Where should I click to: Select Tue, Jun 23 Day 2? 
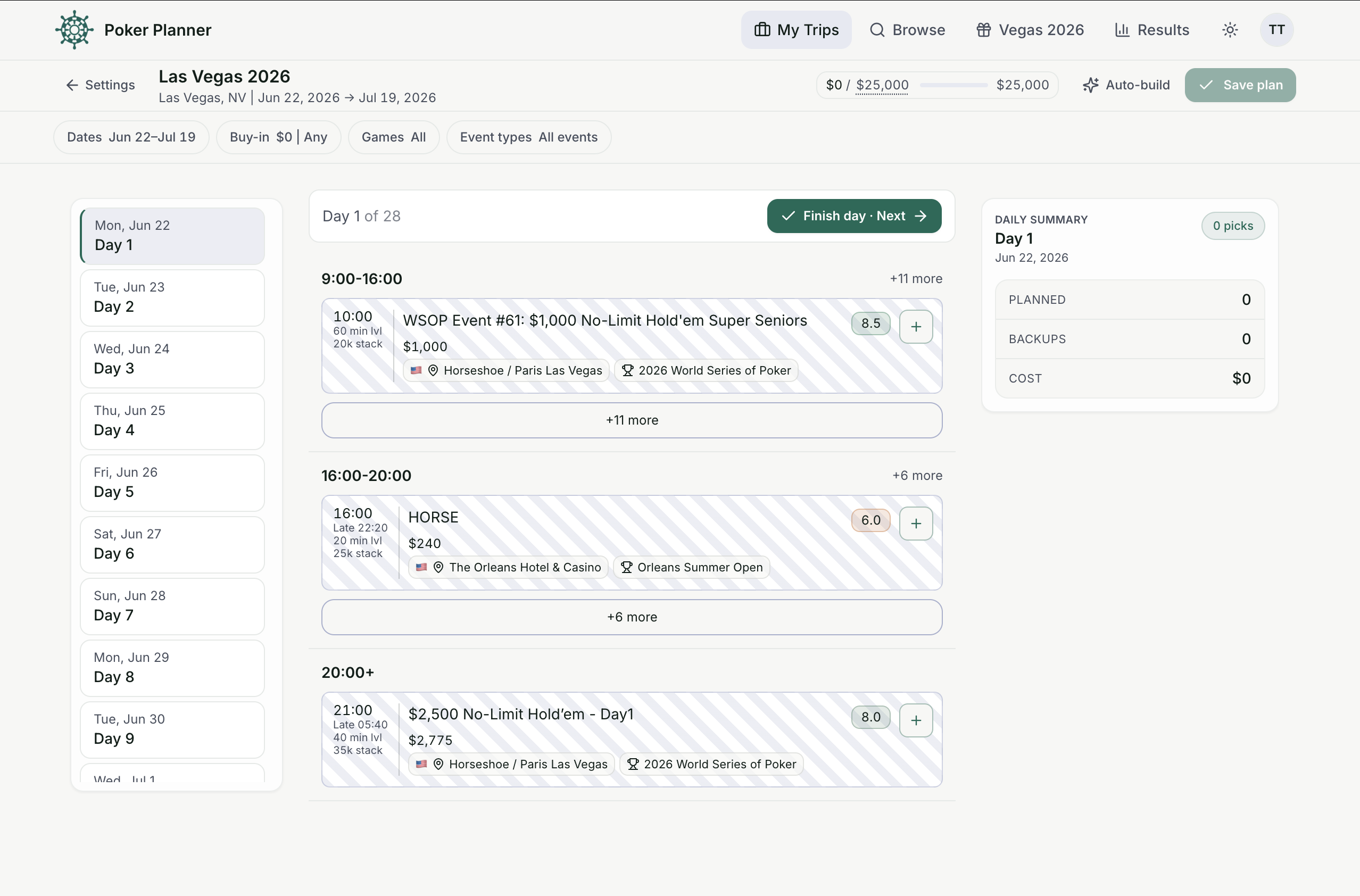tap(172, 298)
